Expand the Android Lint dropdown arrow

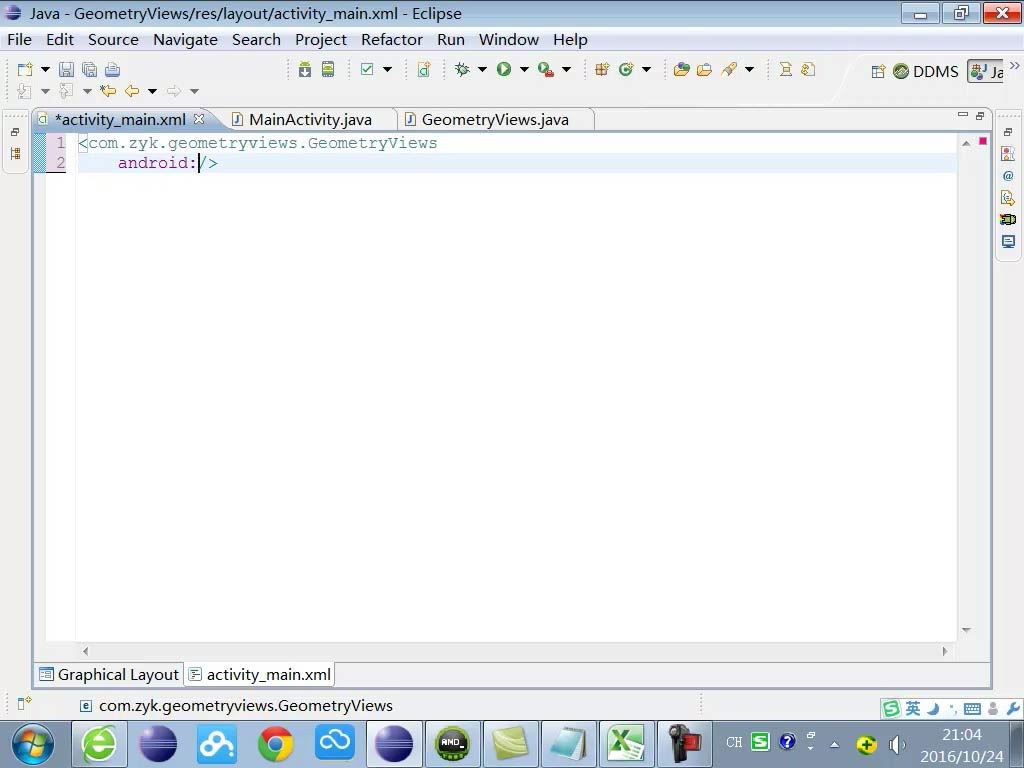coord(387,69)
